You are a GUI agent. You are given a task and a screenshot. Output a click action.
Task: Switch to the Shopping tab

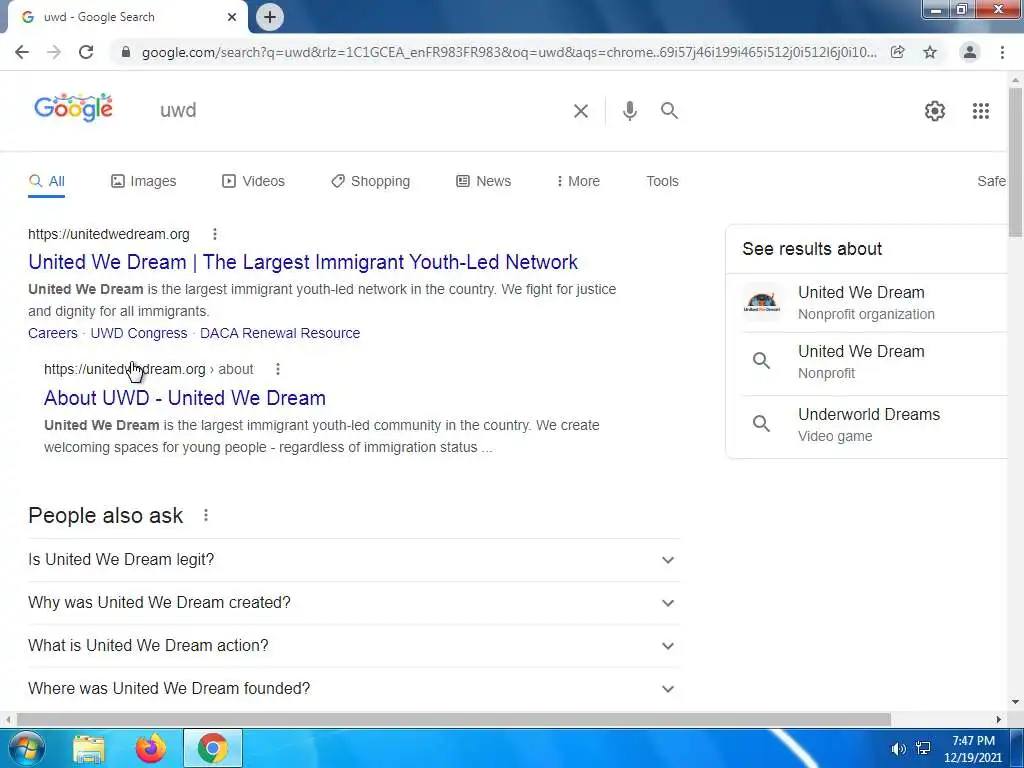click(x=370, y=181)
